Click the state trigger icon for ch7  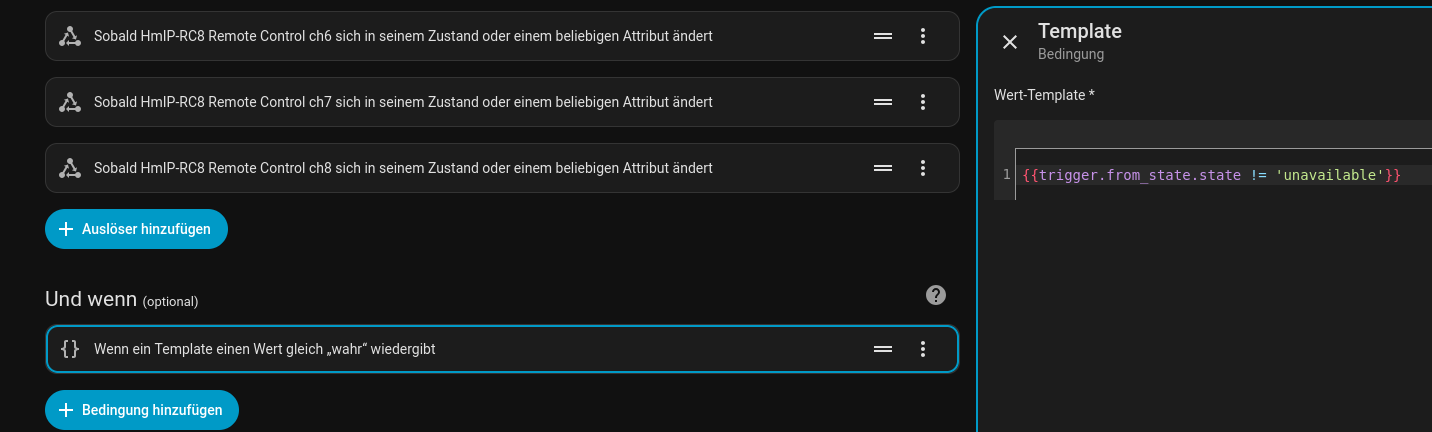69,102
